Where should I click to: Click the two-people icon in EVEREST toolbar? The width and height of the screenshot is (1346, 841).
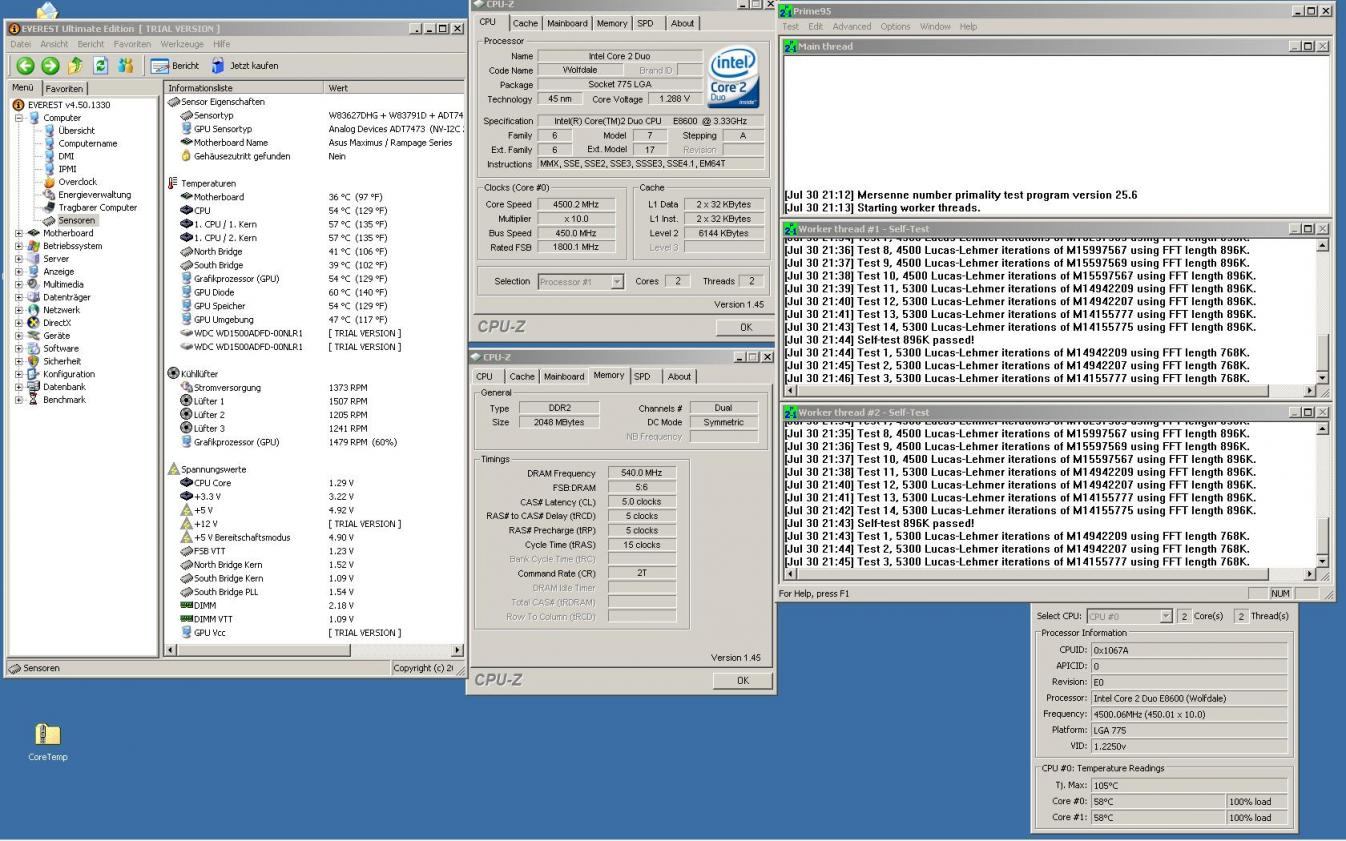point(125,65)
